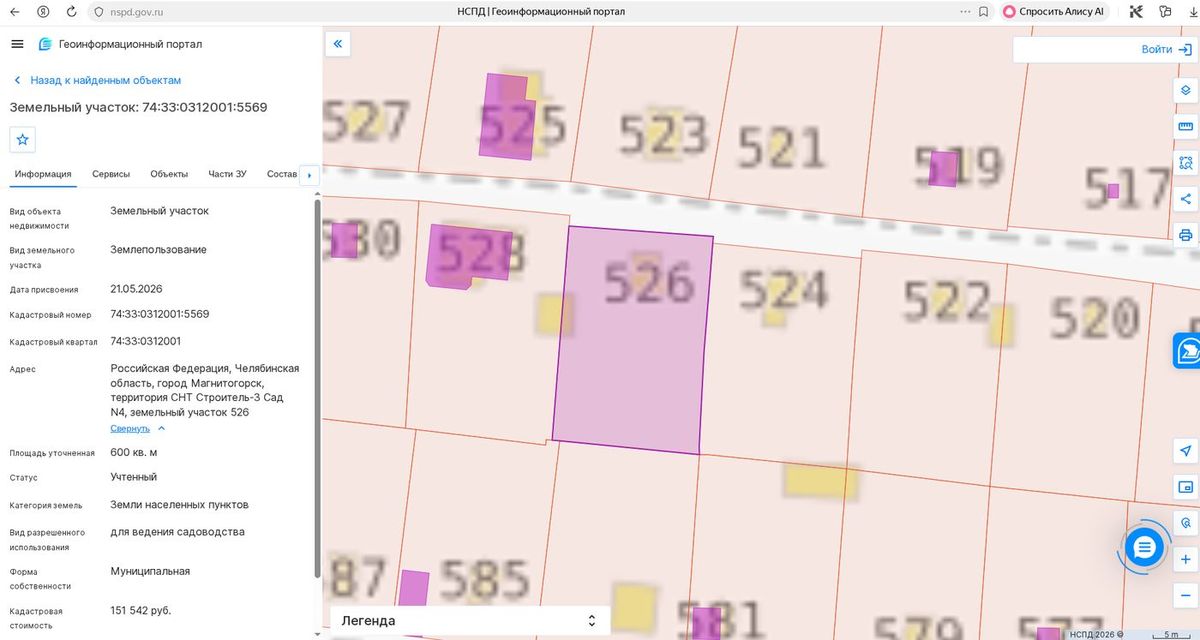This screenshot has width=1200, height=640.
Task: Open the Объекты tab
Action: 169,174
